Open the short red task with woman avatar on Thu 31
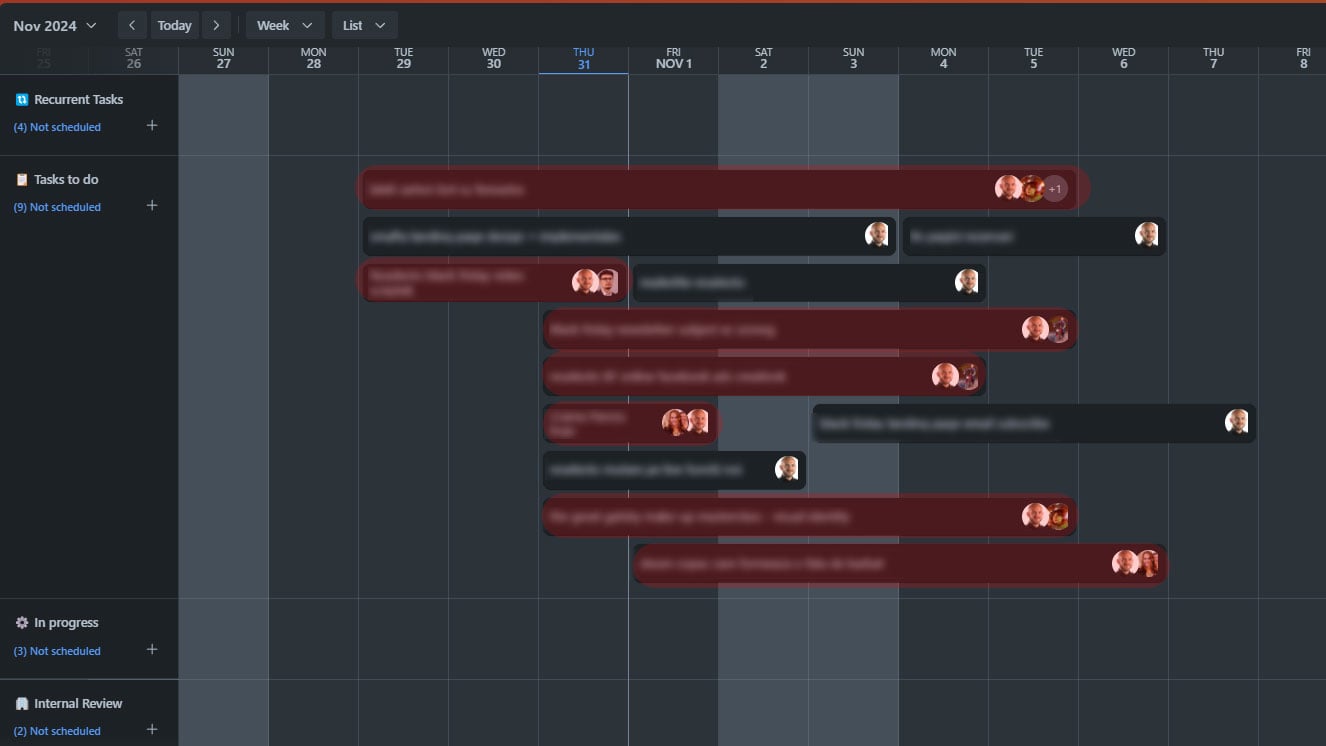The width and height of the screenshot is (1326, 746). [630, 423]
